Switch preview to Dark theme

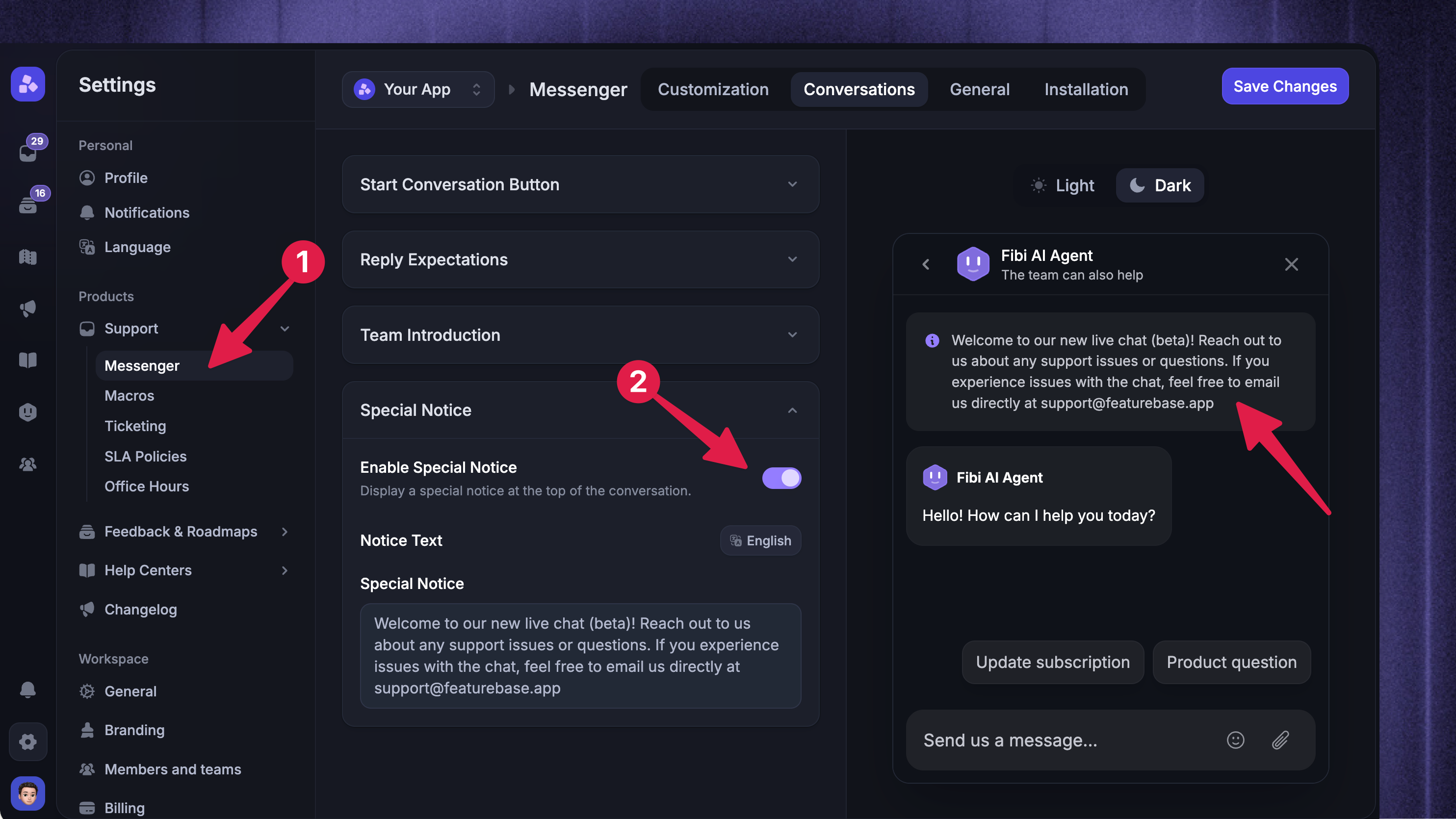tap(1160, 185)
